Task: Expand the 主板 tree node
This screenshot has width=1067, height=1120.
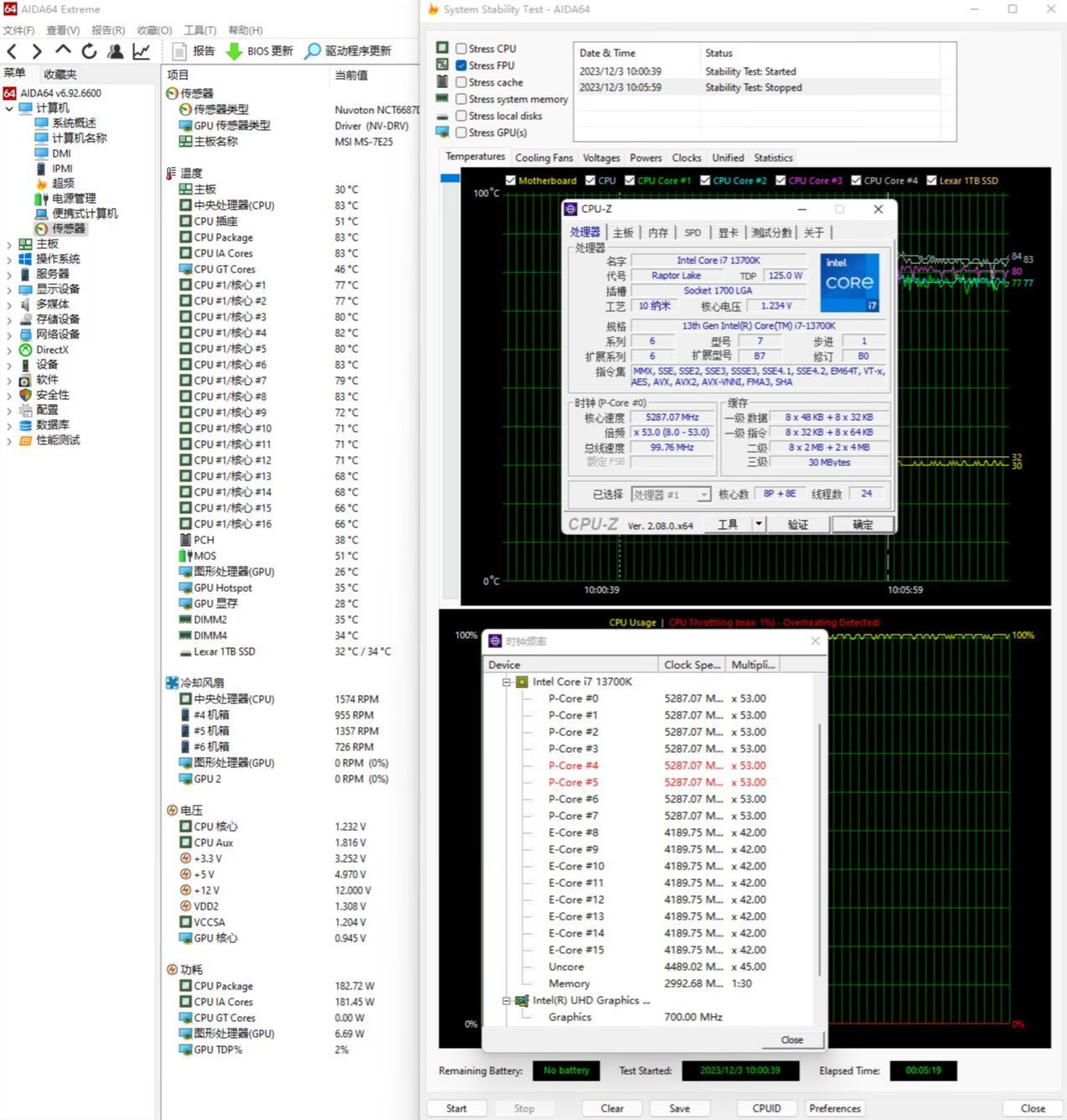Action: [9, 244]
